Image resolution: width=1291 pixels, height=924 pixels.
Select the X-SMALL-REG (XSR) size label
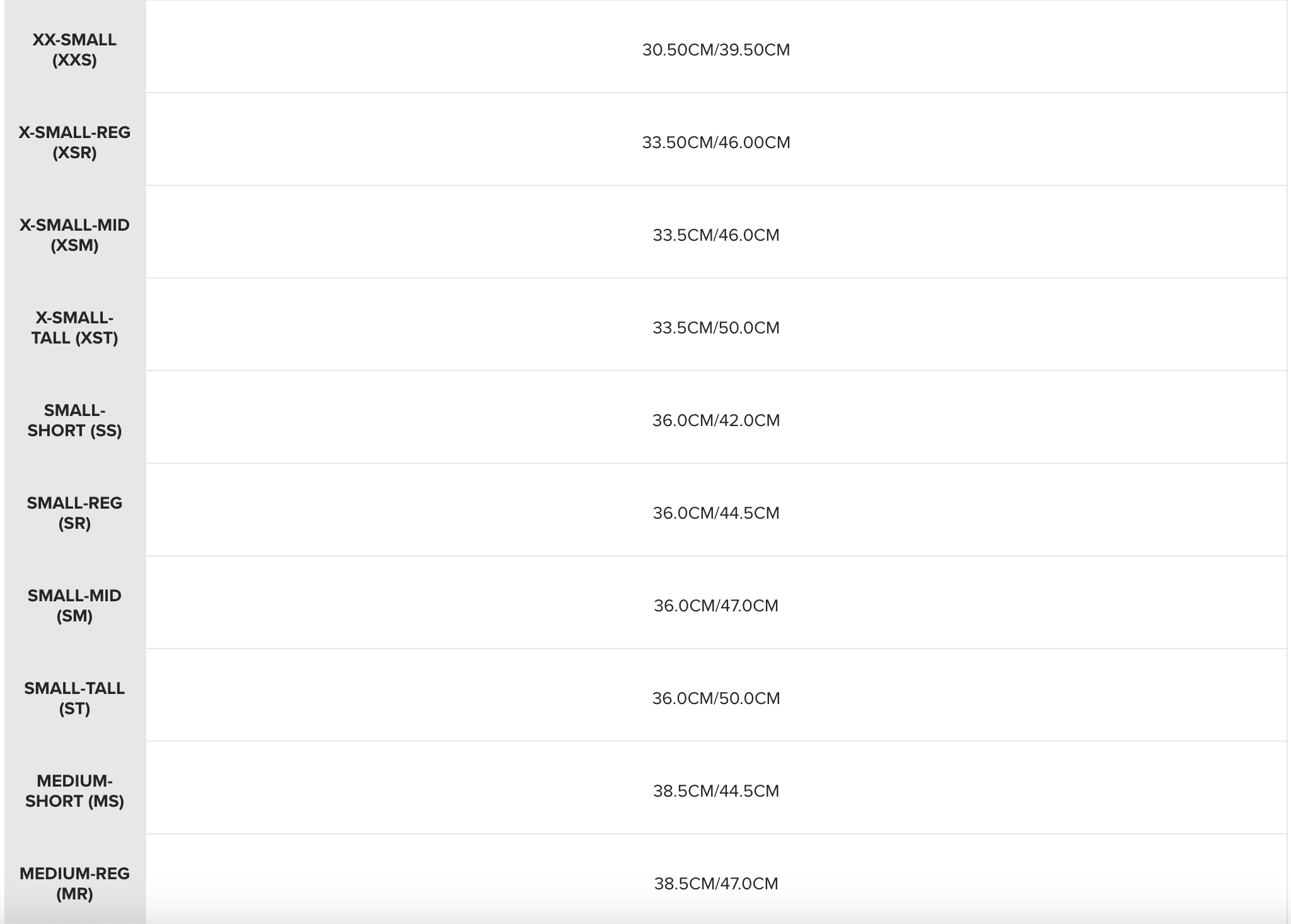pos(74,142)
